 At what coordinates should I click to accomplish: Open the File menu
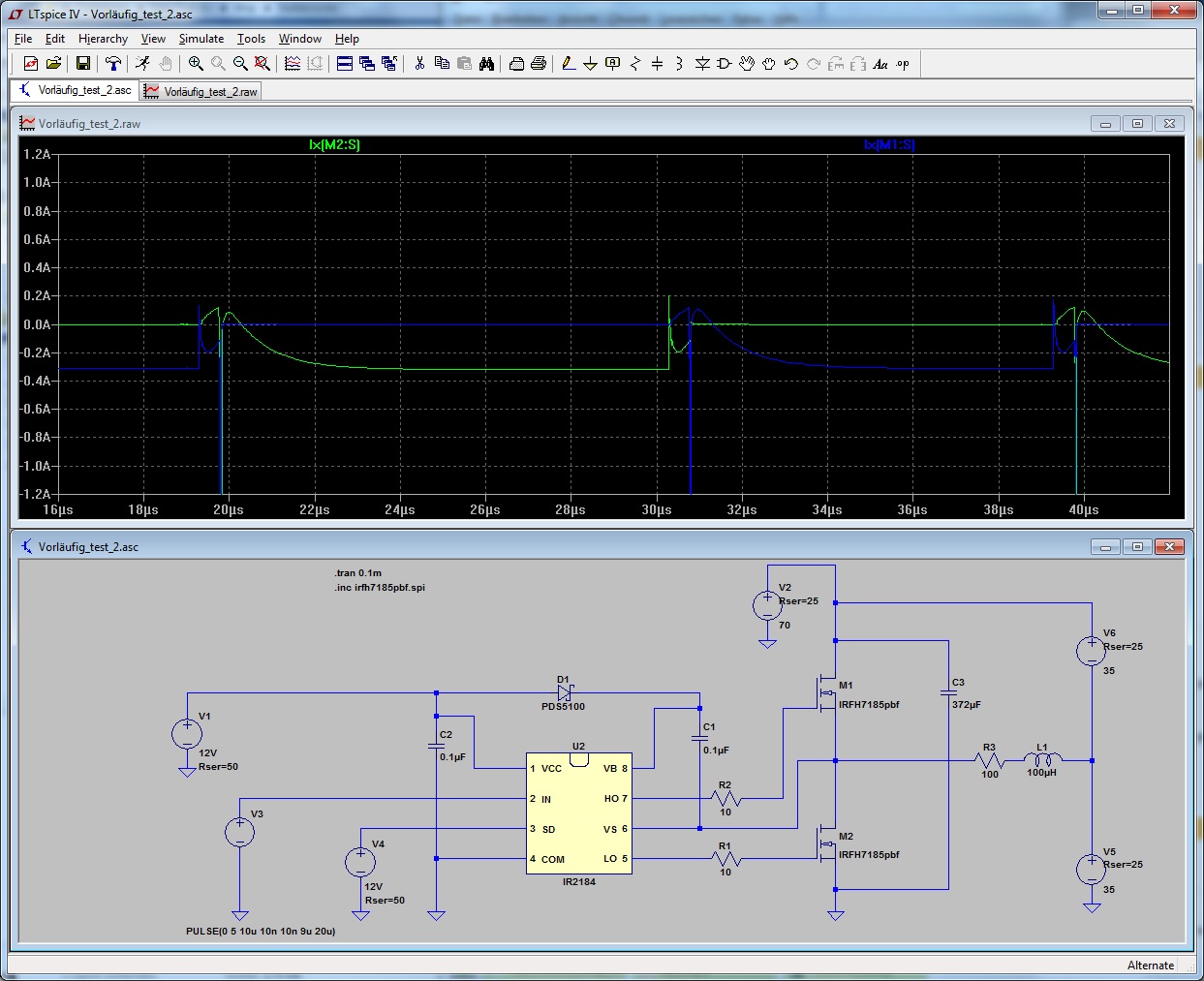tap(23, 39)
